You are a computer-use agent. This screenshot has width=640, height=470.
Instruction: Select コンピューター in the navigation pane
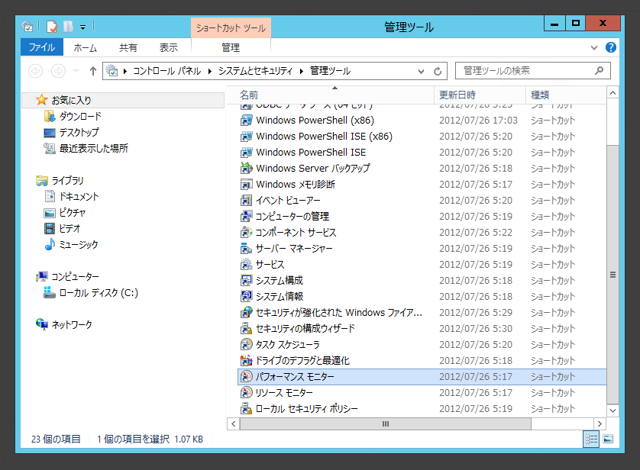click(67, 277)
